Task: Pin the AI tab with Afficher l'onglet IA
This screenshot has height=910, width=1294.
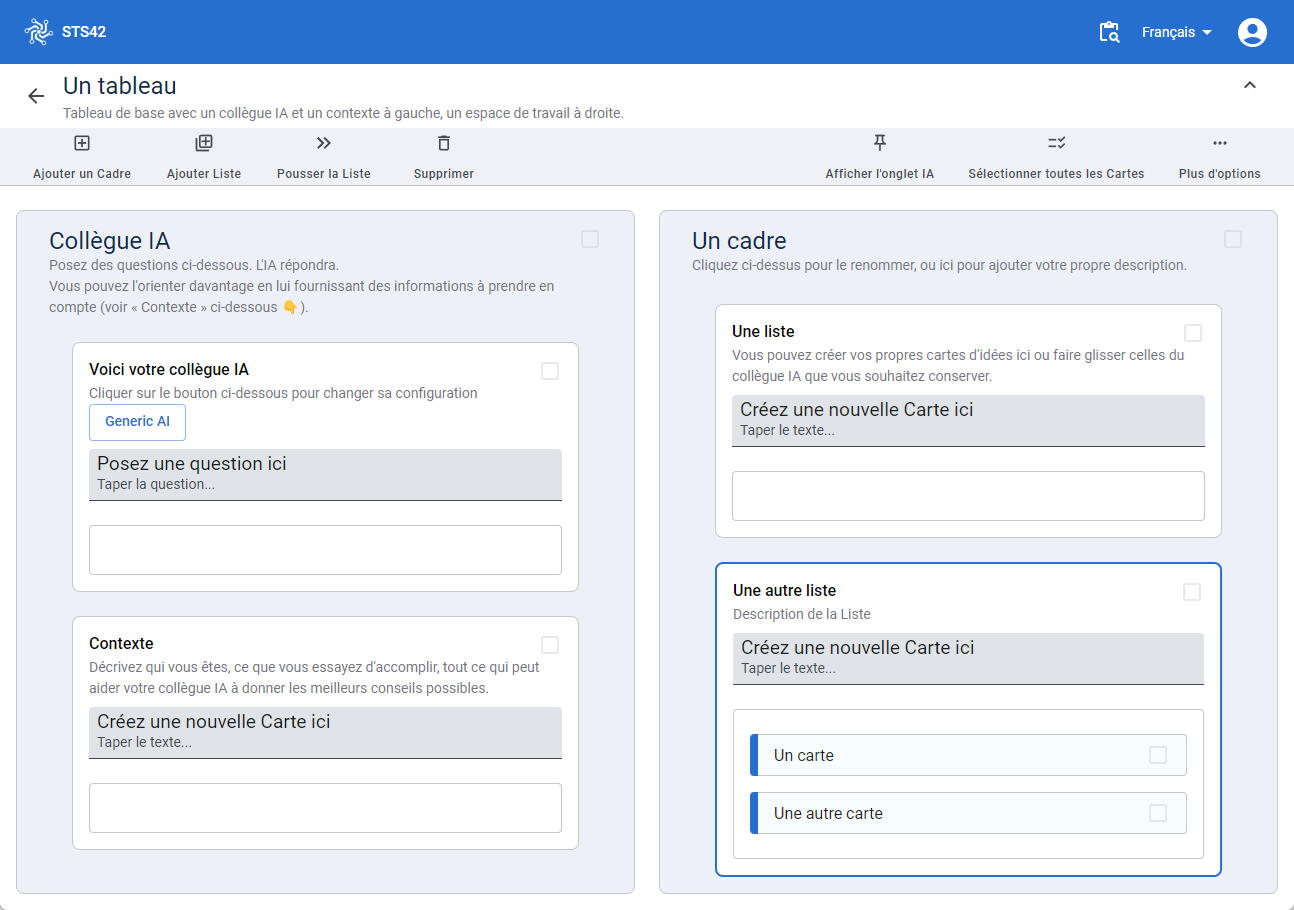Action: tap(879, 143)
